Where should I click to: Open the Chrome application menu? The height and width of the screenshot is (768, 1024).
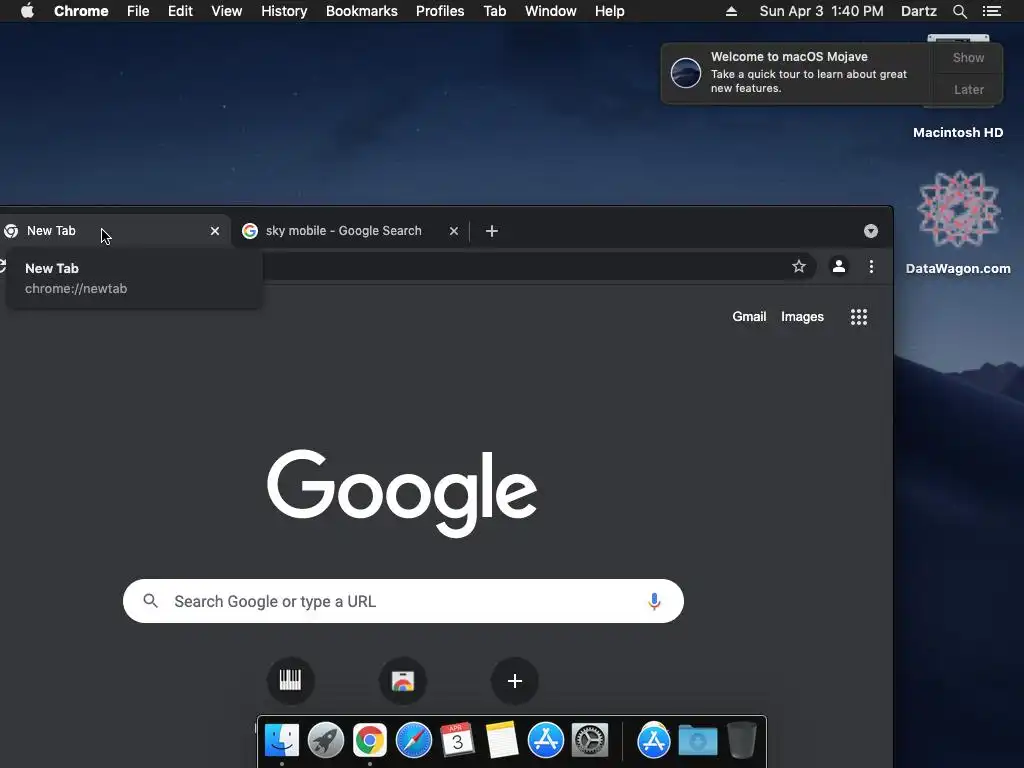[81, 11]
